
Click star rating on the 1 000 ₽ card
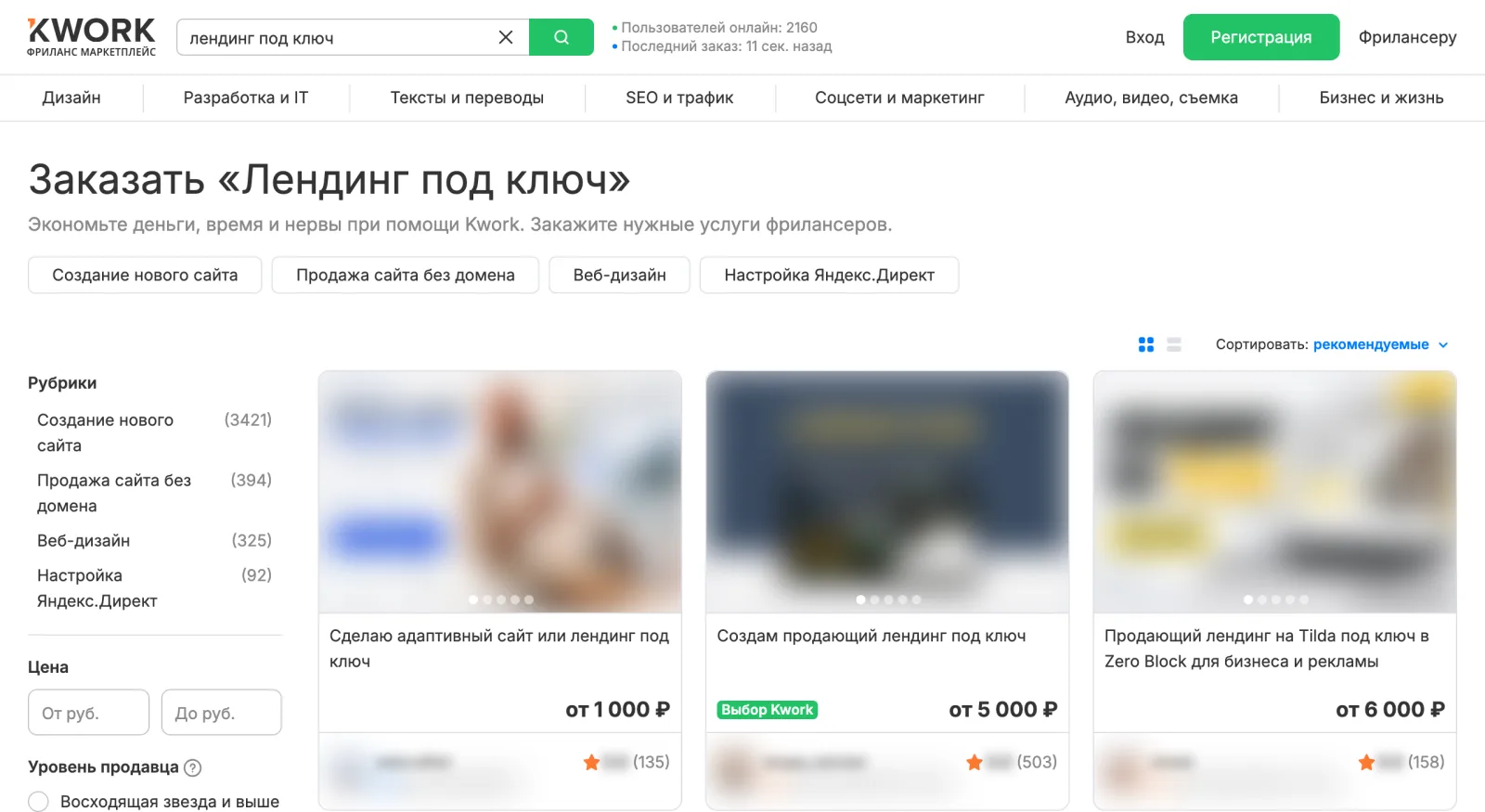click(591, 763)
